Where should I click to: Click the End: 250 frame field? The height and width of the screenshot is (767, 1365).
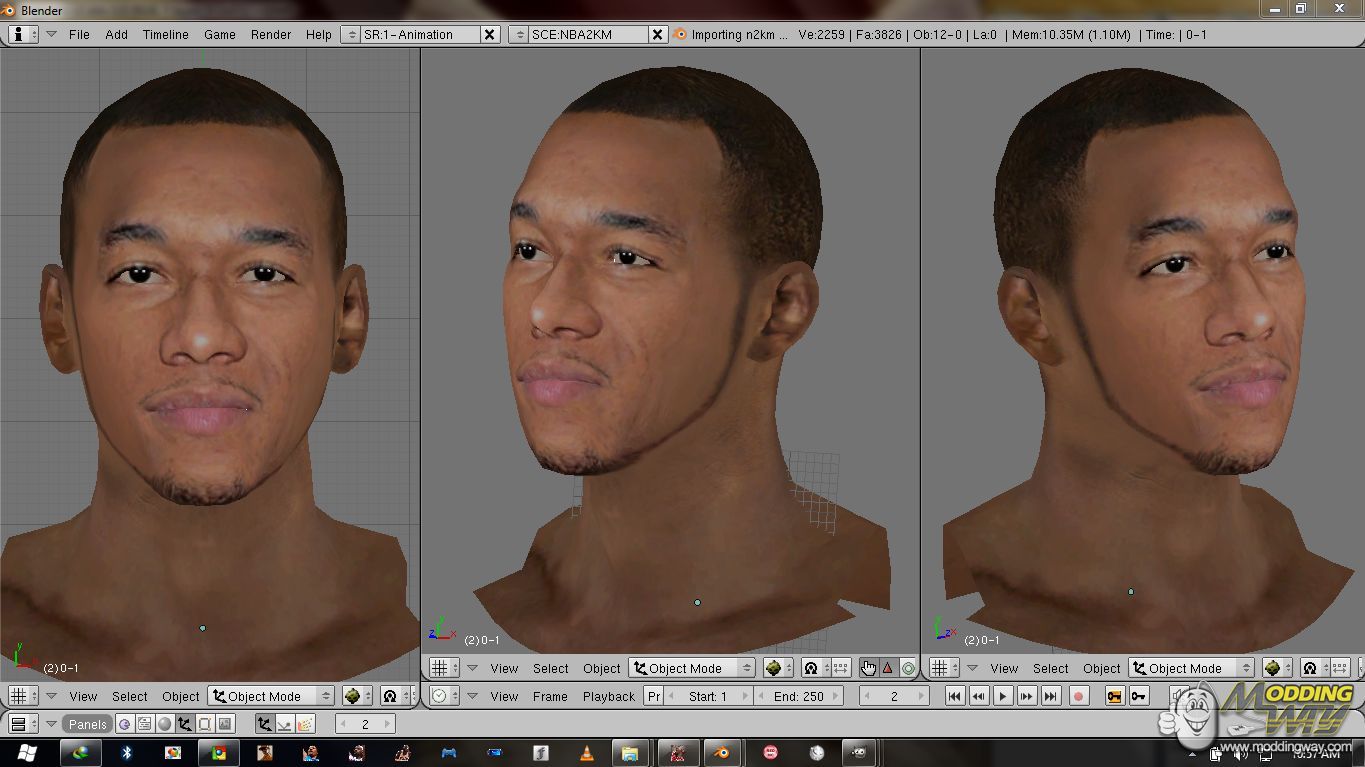[798, 696]
